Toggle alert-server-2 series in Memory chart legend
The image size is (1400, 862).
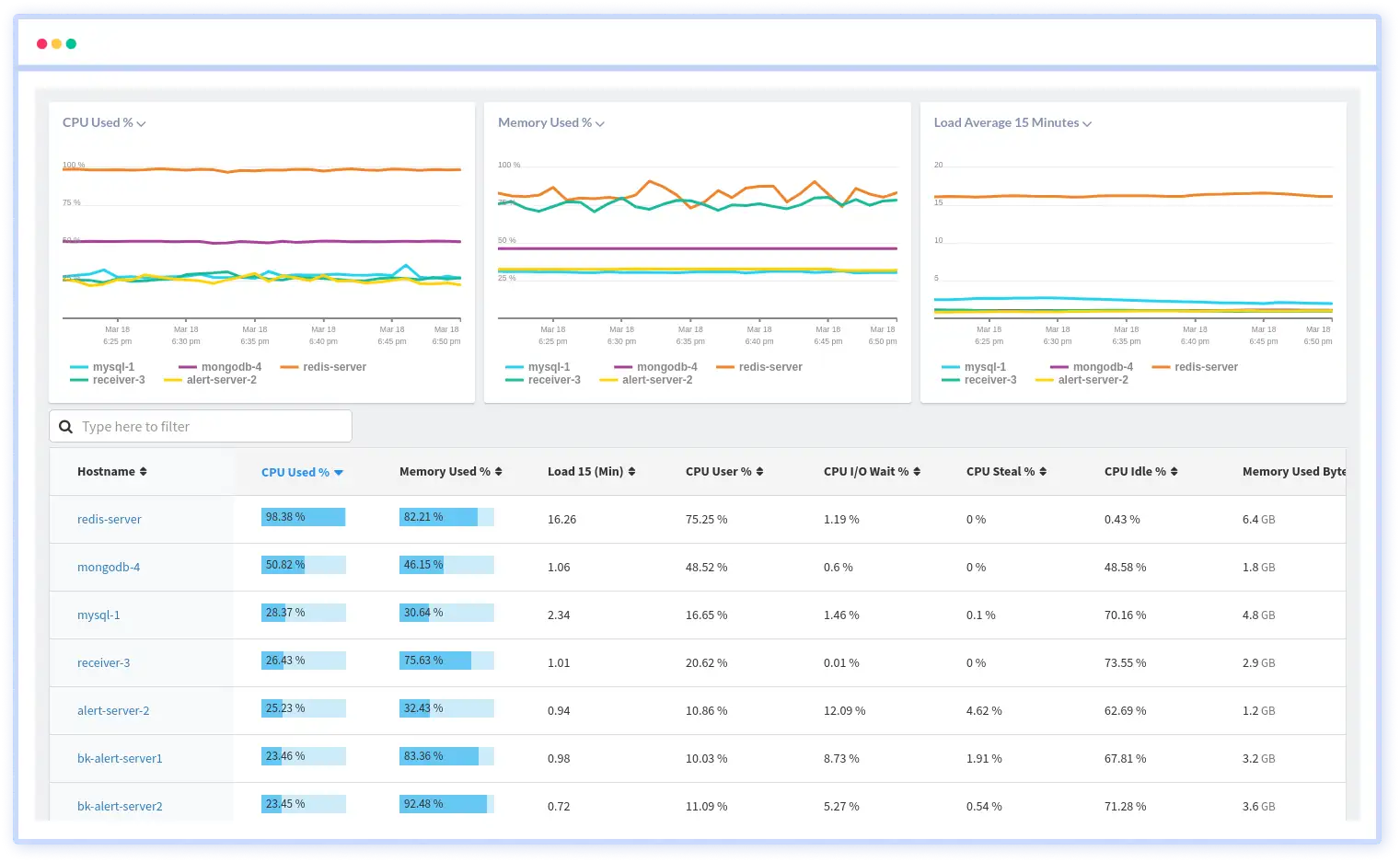point(646,380)
